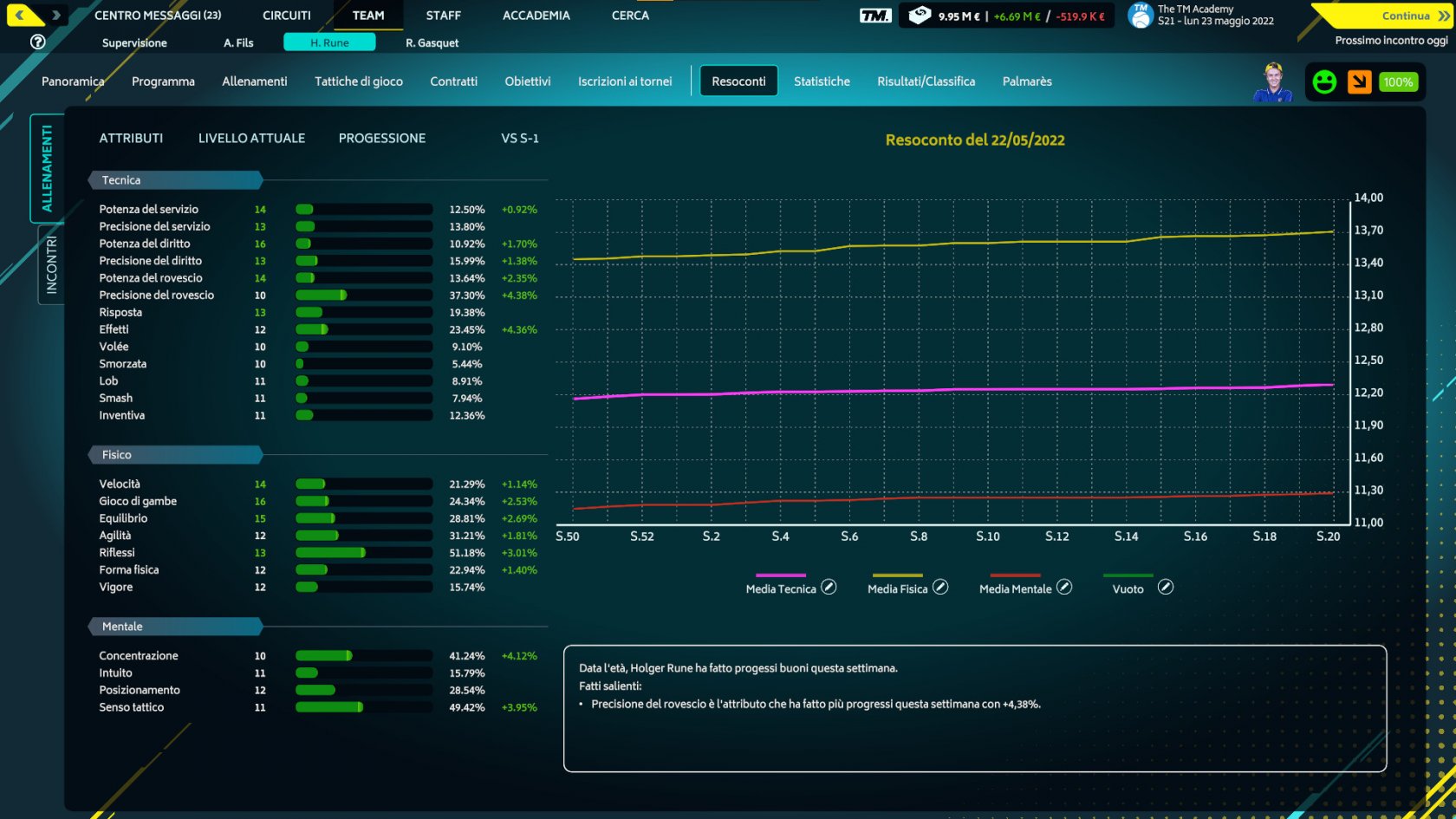Click the yellow back navigation arrow

(x=21, y=15)
